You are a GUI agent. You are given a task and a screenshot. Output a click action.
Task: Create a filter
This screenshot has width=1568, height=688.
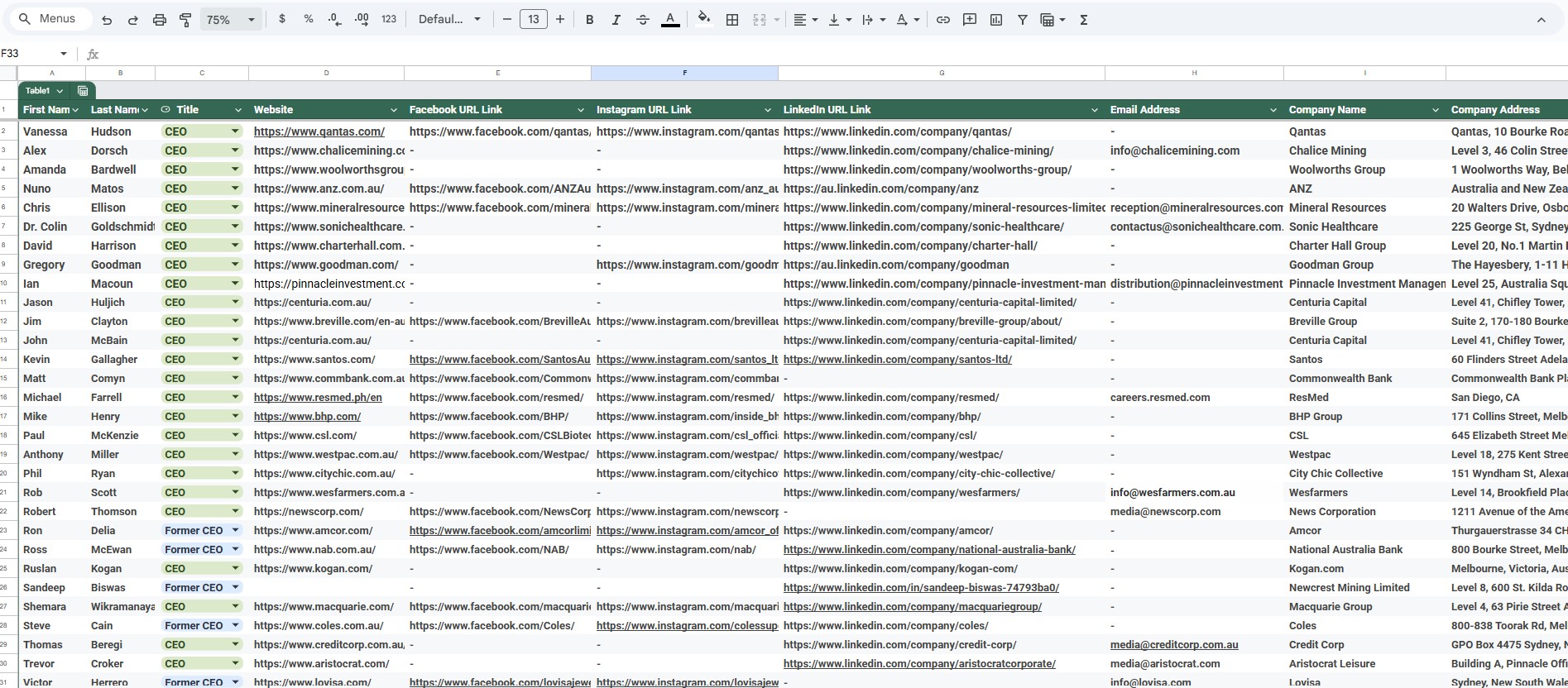tap(1023, 20)
